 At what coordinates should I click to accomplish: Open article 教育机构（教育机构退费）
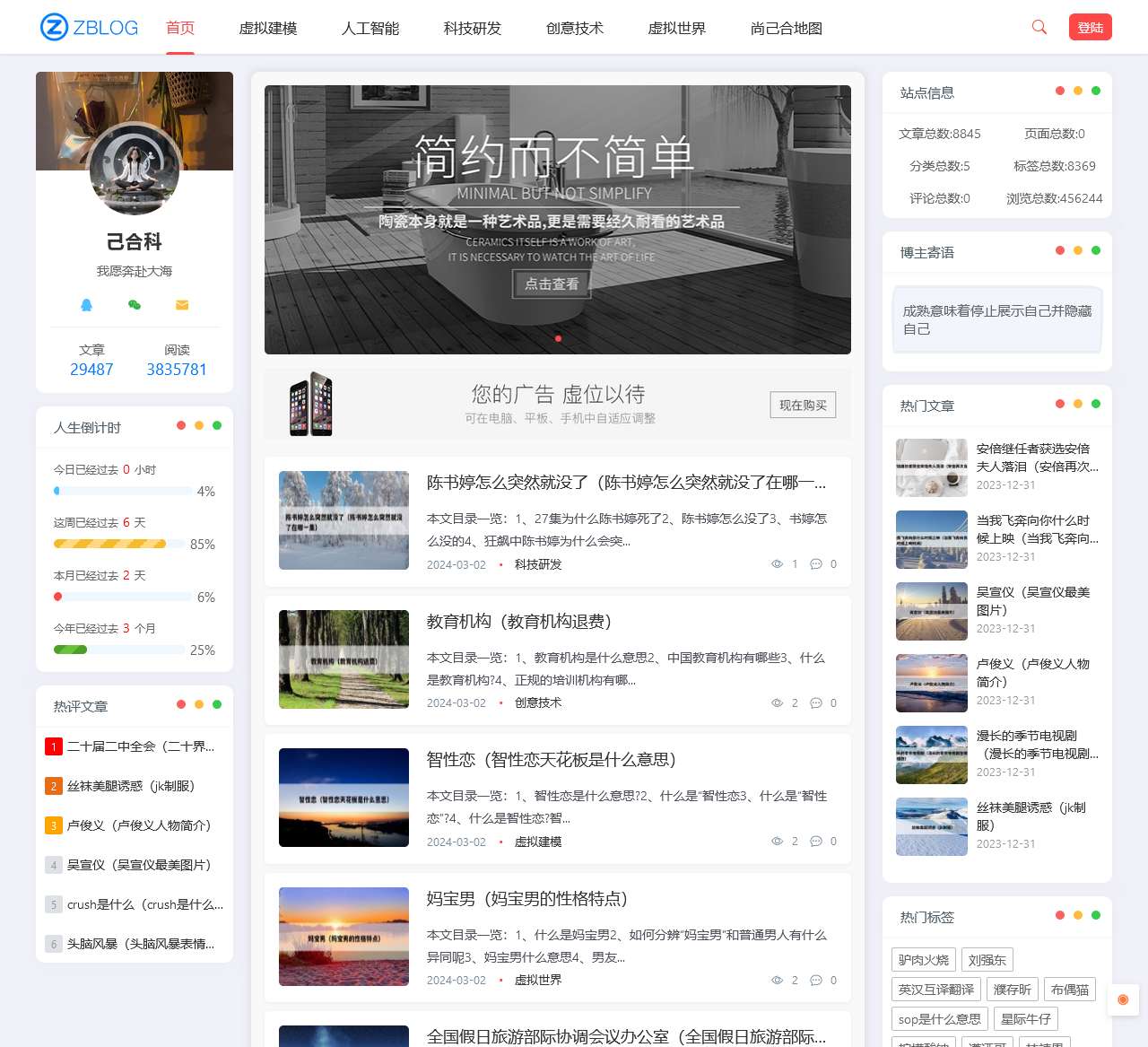tap(519, 622)
